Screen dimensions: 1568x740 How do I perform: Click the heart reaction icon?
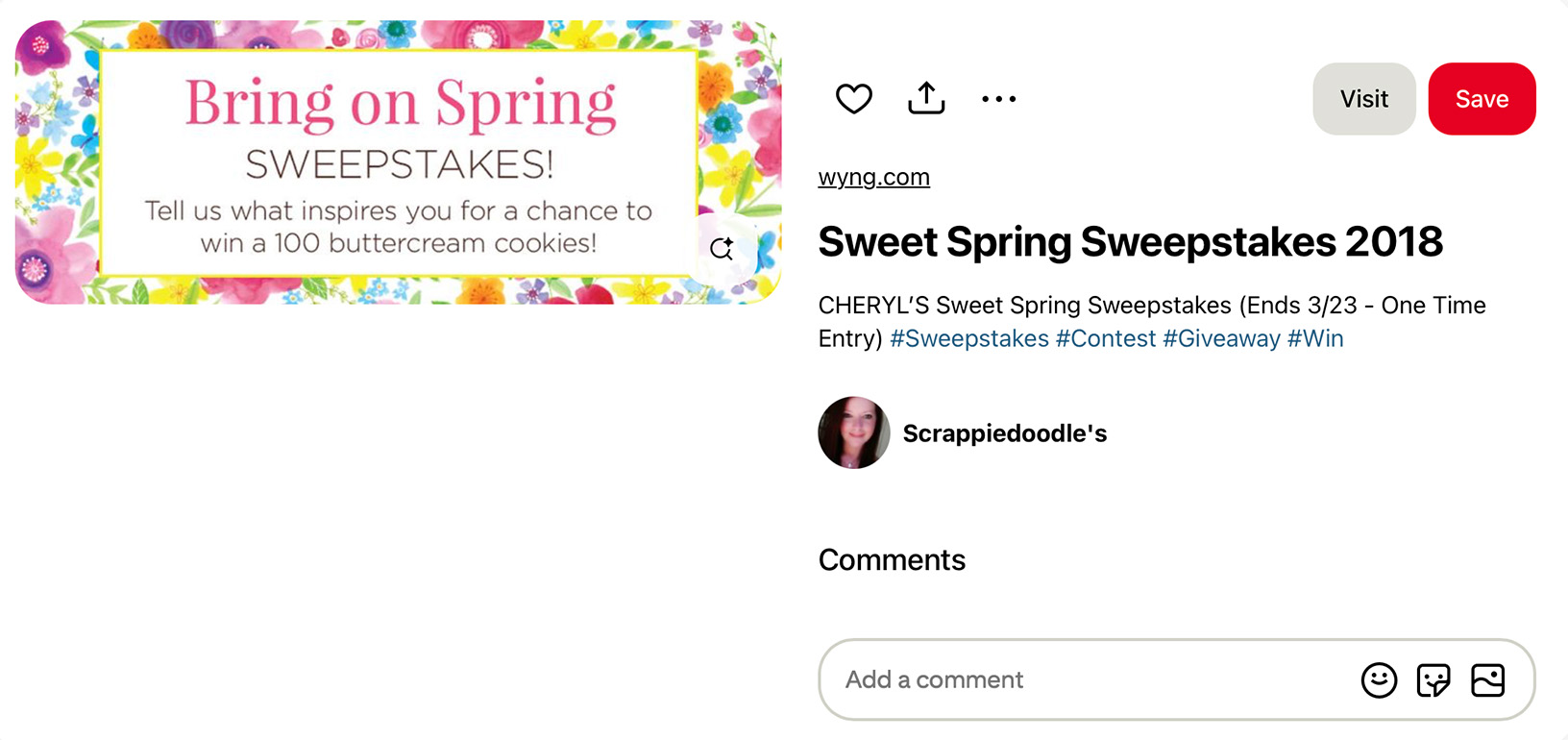click(x=853, y=98)
